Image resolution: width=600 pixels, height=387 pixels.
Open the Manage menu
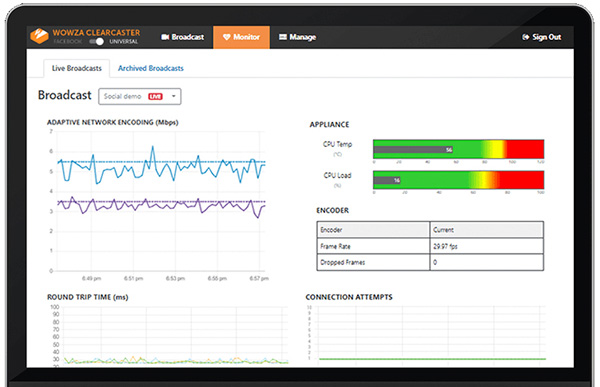tap(297, 37)
